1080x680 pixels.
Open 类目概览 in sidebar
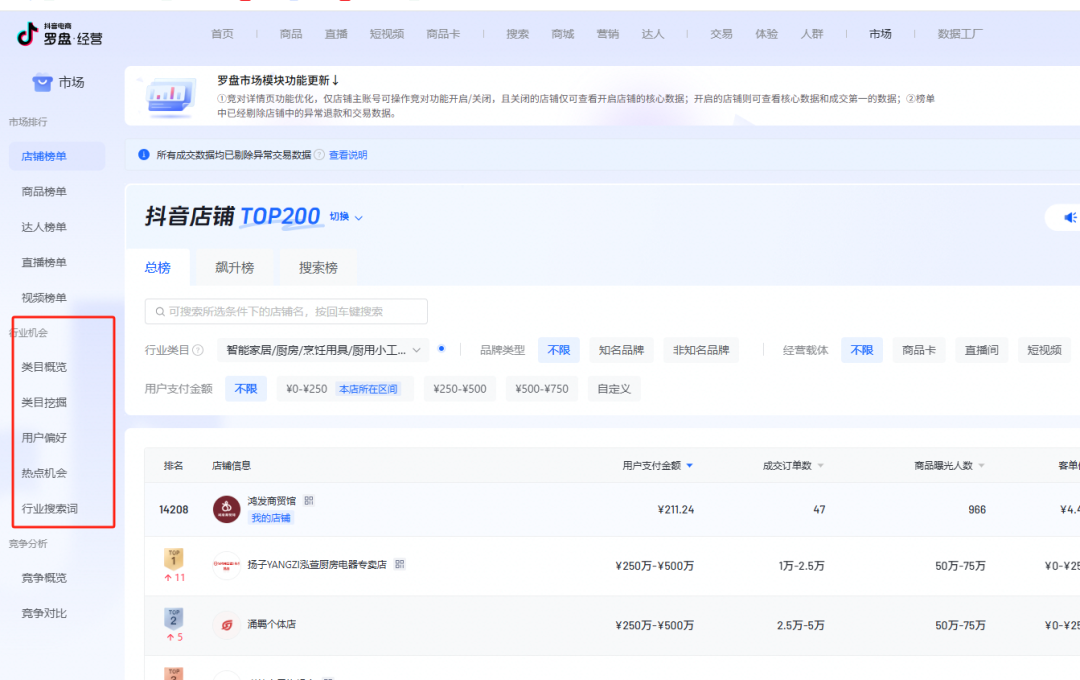44,367
